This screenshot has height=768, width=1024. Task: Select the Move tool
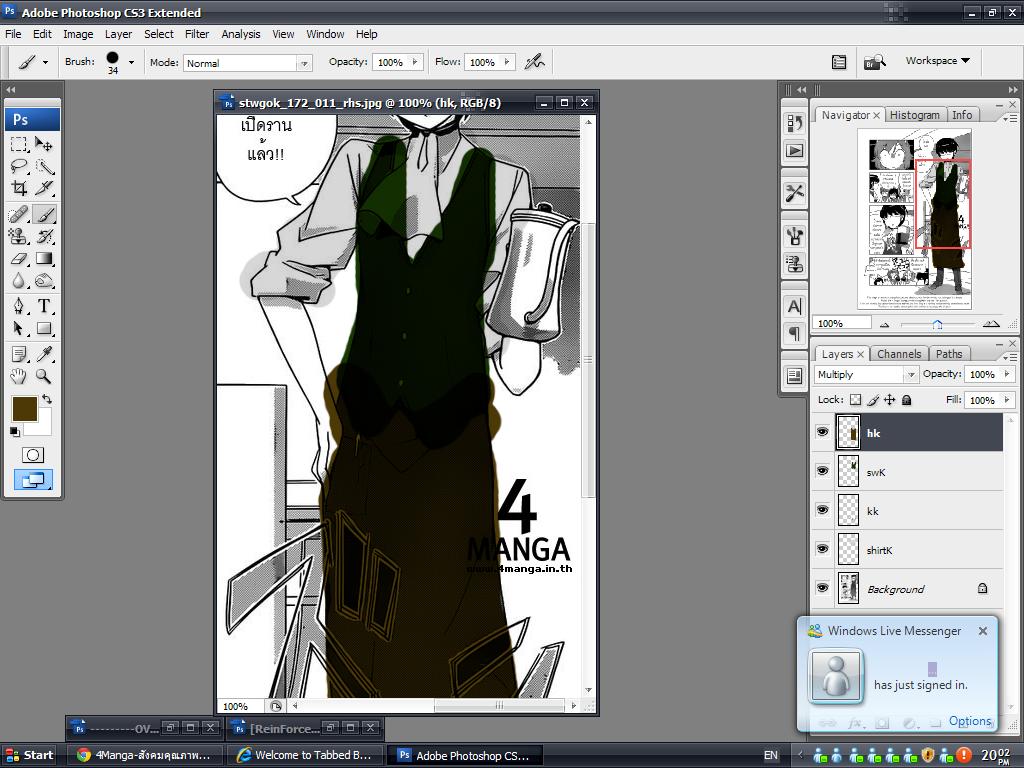44,144
